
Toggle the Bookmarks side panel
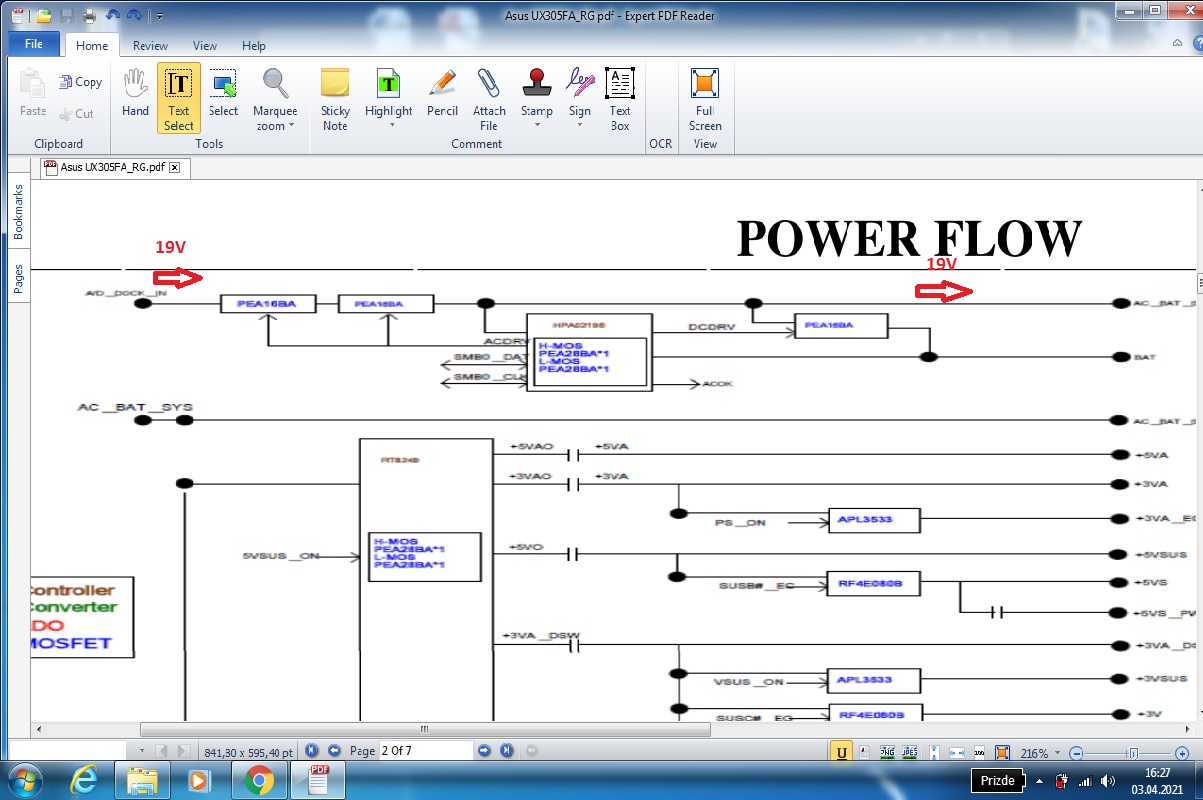click(17, 213)
